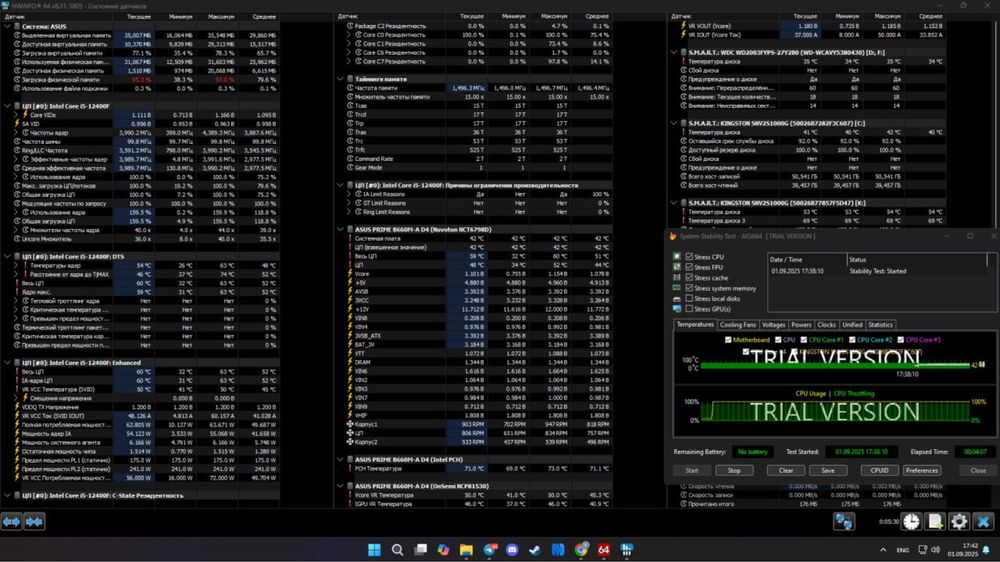Select the Unified tab

click(x=852, y=325)
